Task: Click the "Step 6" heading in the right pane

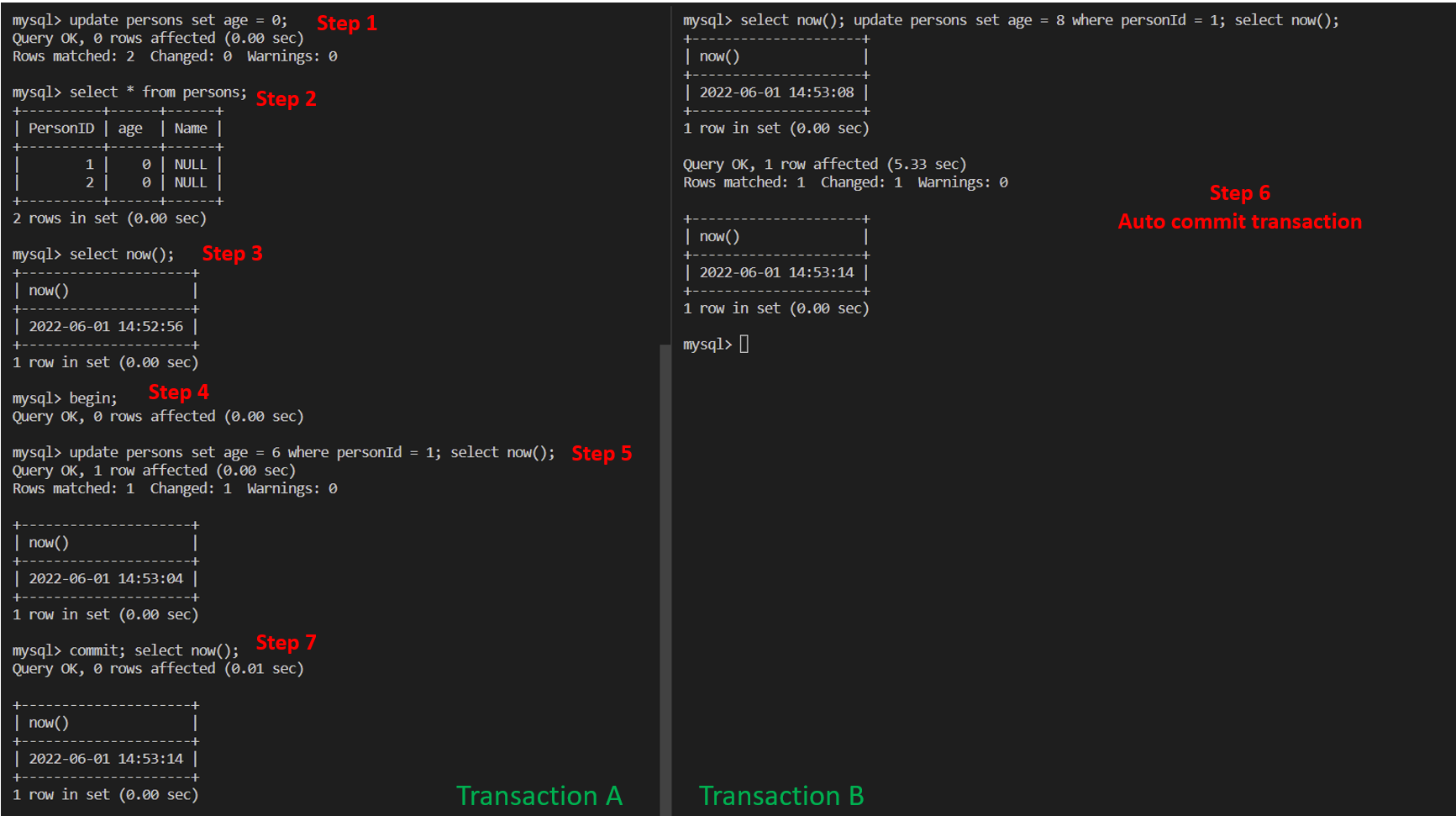Action: coord(1239,193)
